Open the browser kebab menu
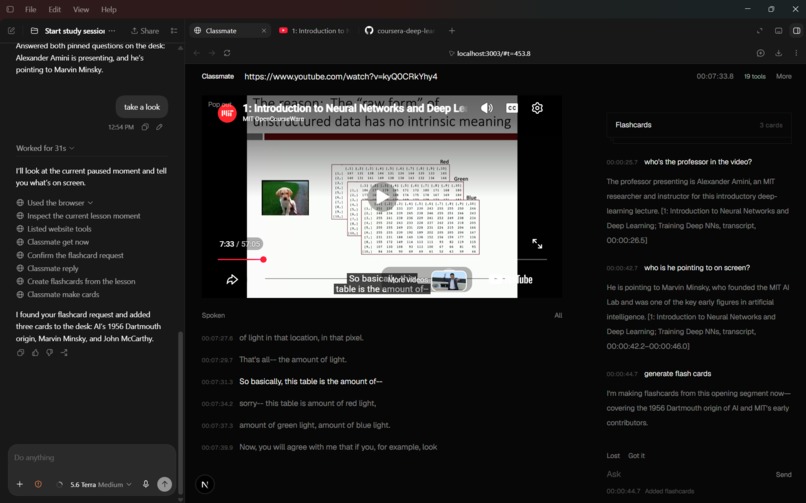This screenshot has height=503, width=806. 796,53
